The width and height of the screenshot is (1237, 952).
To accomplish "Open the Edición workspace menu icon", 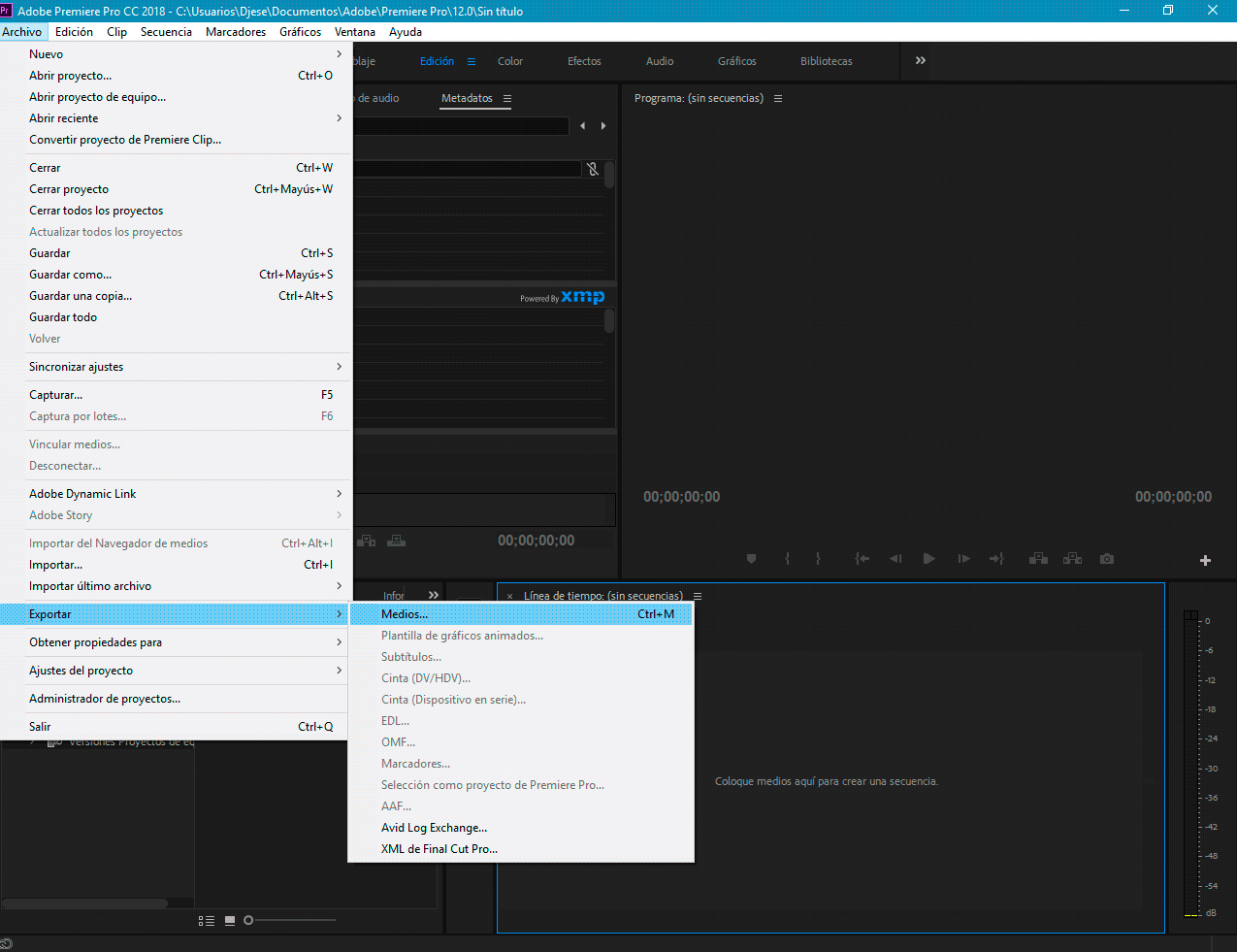I will [x=472, y=61].
